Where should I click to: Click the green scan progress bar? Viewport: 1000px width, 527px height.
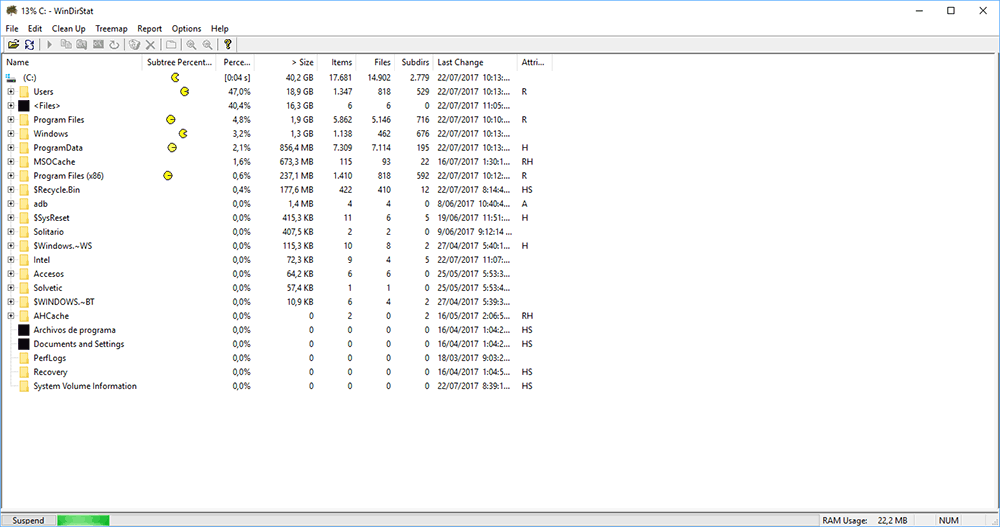pos(83,521)
